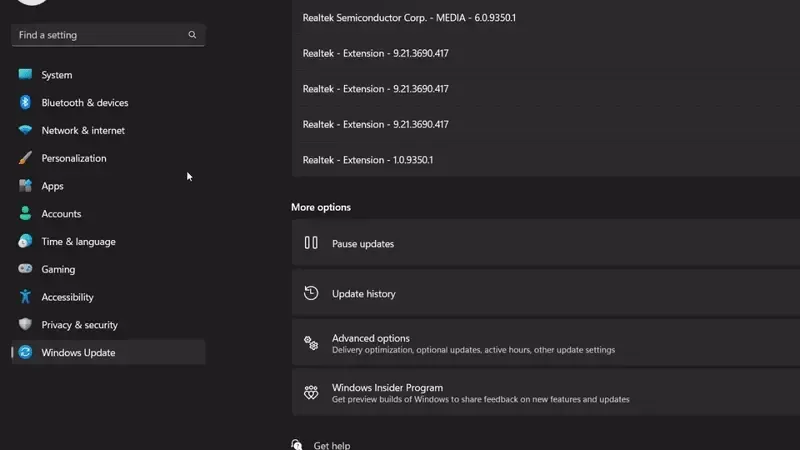
Task: Click the magnifier icon in search box
Action: (x=192, y=35)
